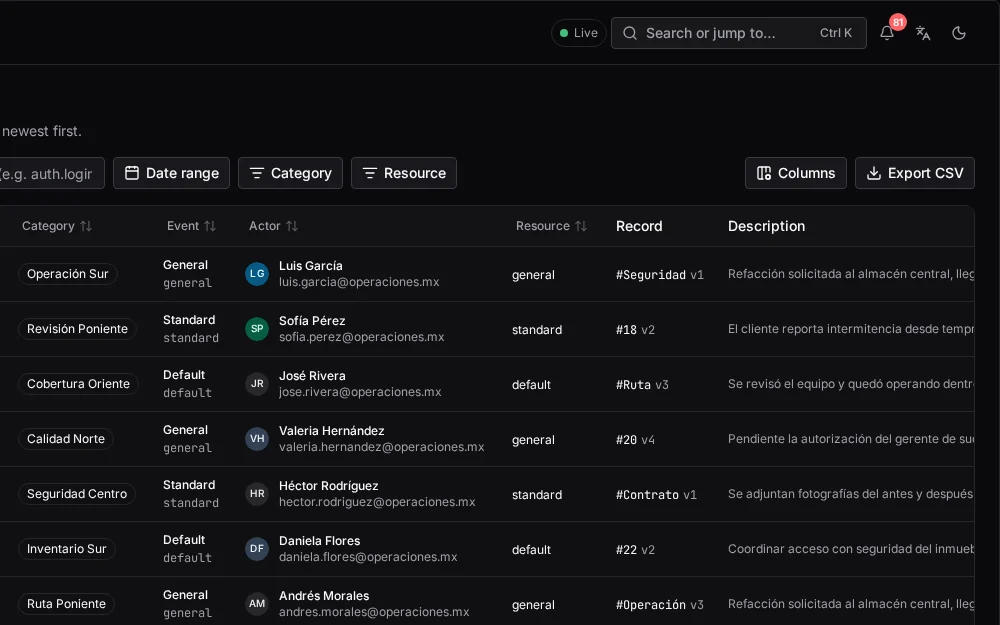The width and height of the screenshot is (1000, 625).
Task: Open record #20 v4
Action: (x=635, y=439)
